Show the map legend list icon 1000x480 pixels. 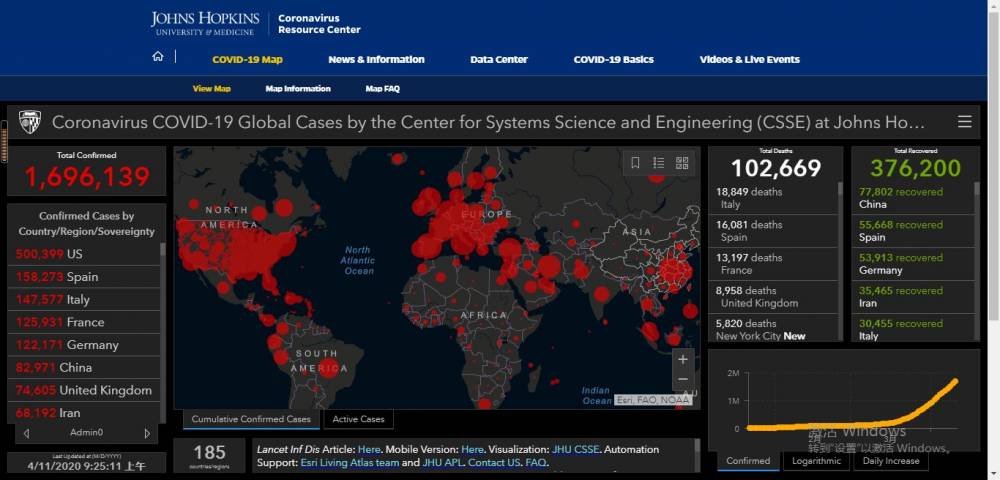pos(659,163)
